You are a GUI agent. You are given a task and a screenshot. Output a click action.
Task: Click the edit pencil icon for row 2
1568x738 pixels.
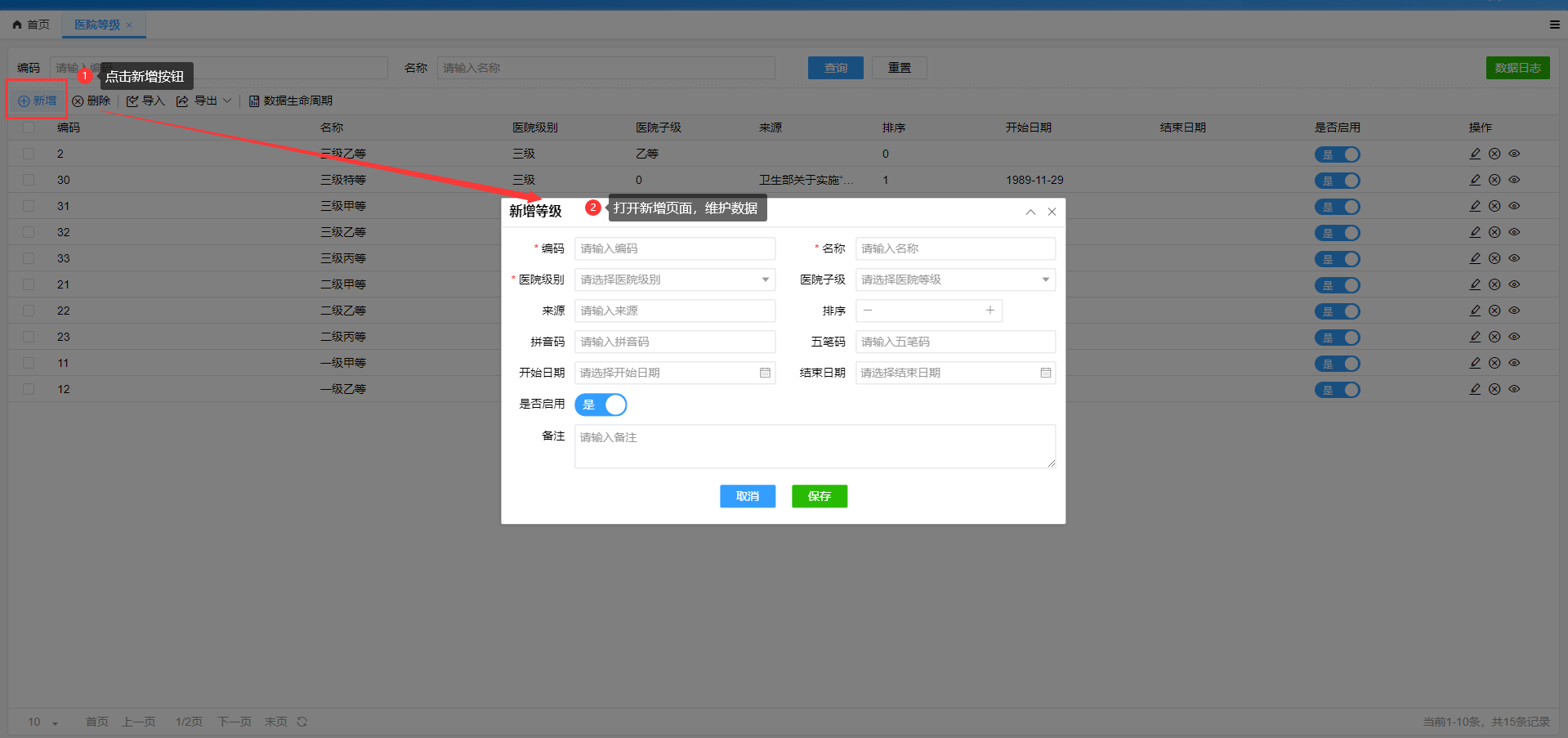[1475, 154]
